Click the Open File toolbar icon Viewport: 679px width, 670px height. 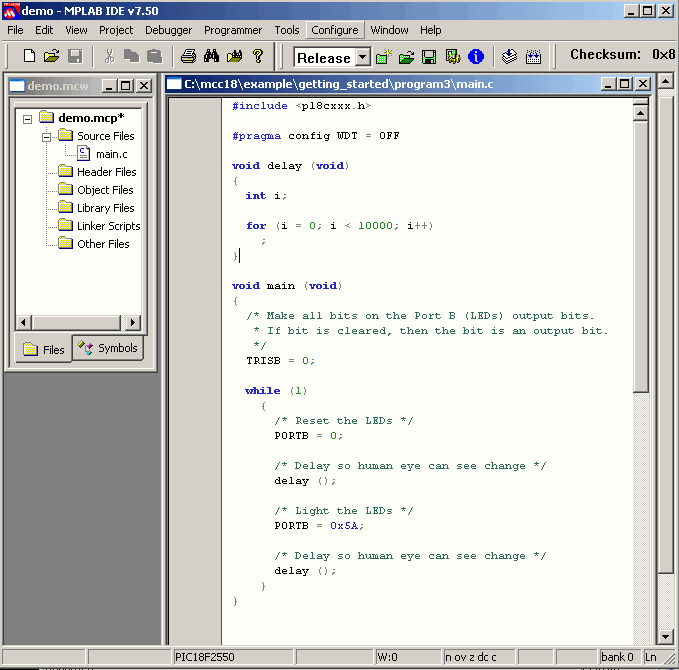[x=52, y=56]
